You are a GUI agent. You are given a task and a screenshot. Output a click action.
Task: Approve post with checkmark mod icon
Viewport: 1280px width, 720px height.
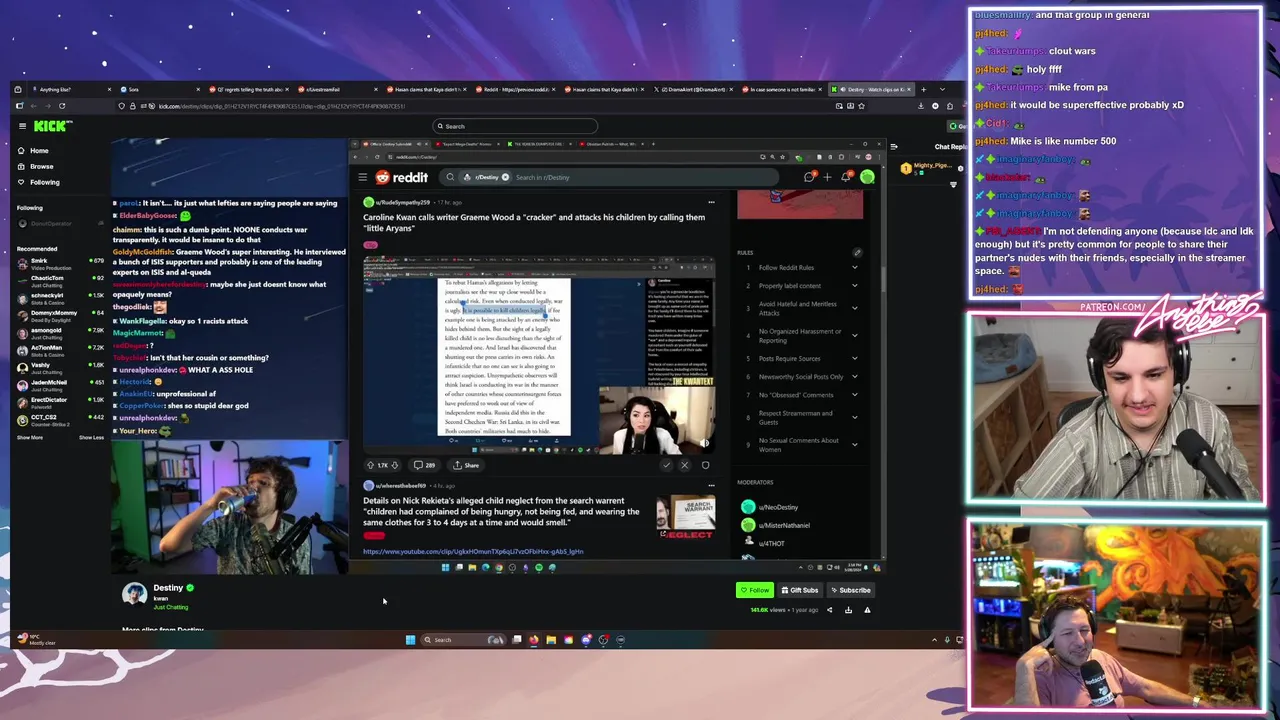pyautogui.click(x=666, y=465)
